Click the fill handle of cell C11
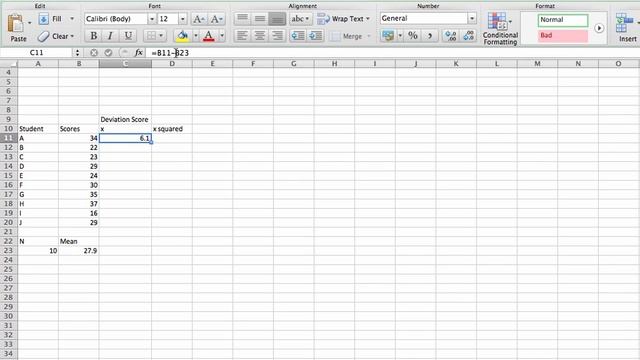 tap(151, 142)
